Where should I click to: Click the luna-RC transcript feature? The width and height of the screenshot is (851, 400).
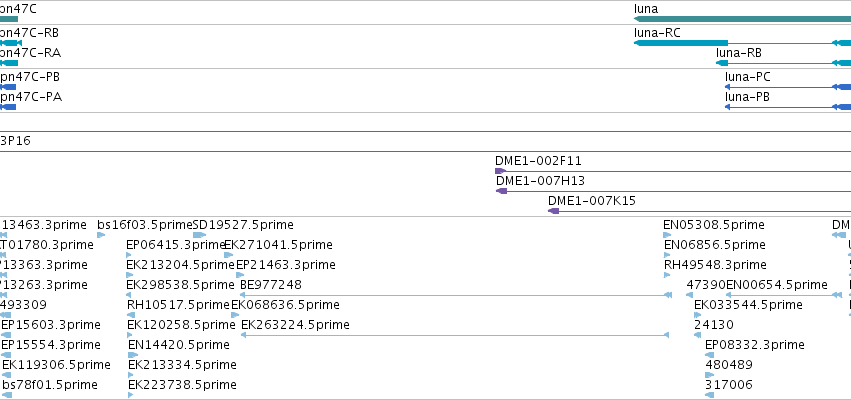coord(742,43)
